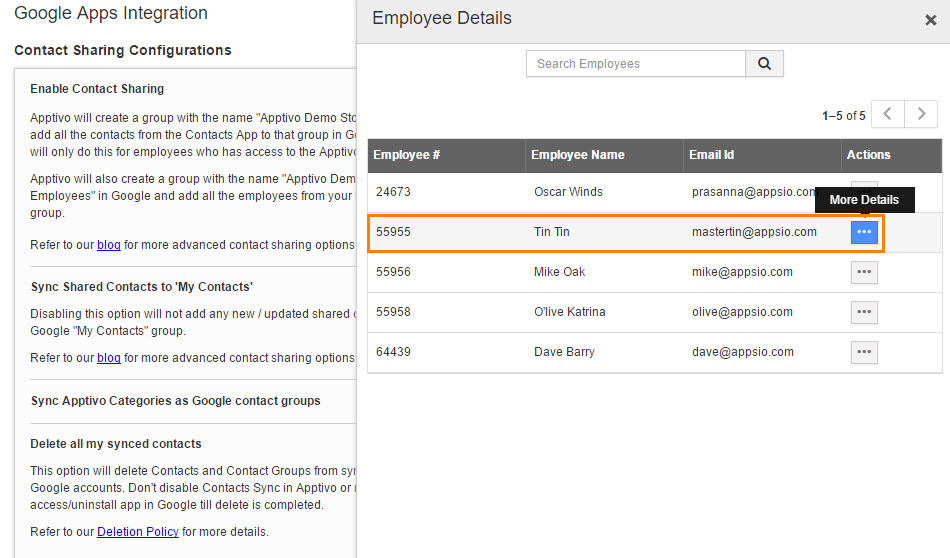
Task: Click Sync Apptivo Categories as Google contact groups
Action: pos(176,401)
